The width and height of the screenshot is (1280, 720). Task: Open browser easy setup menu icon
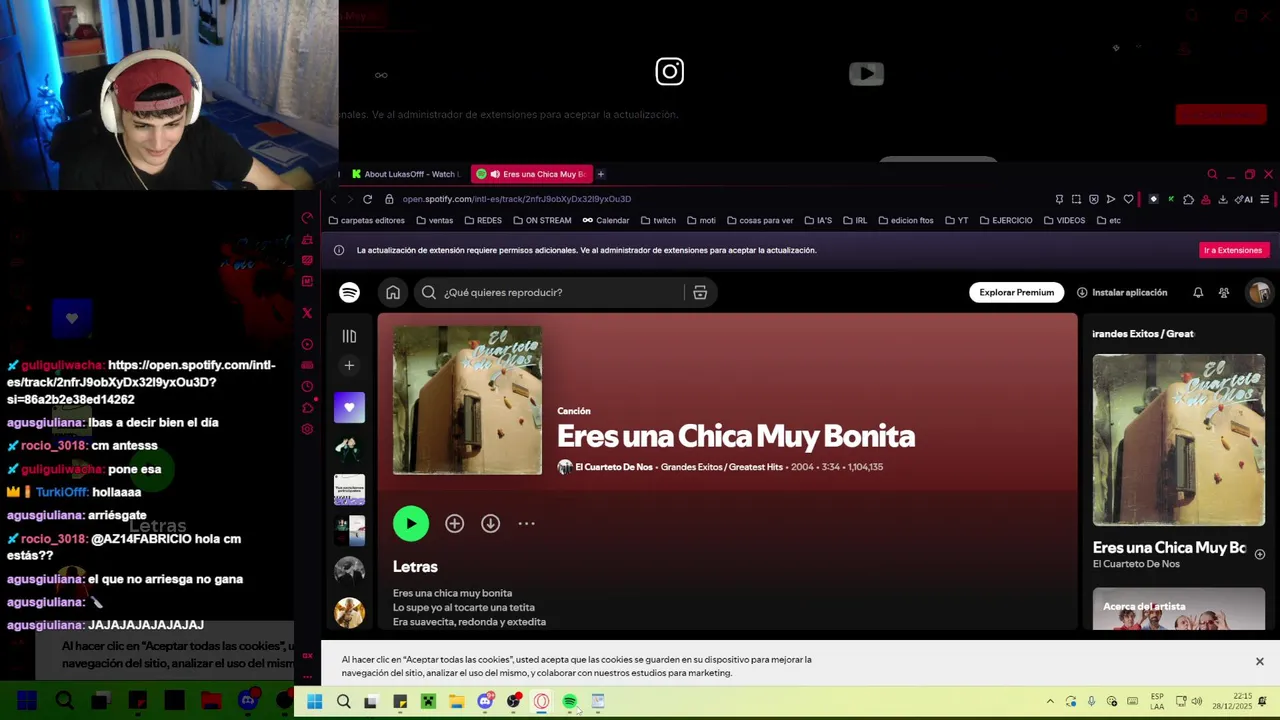tap(1264, 199)
